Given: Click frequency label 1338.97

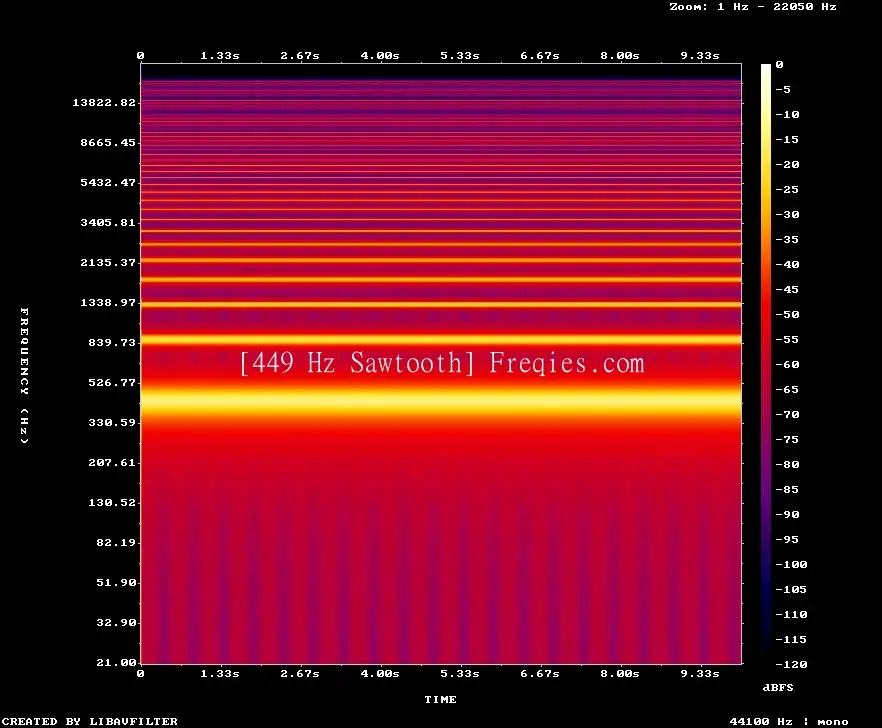Looking at the screenshot, I should coord(108,302).
